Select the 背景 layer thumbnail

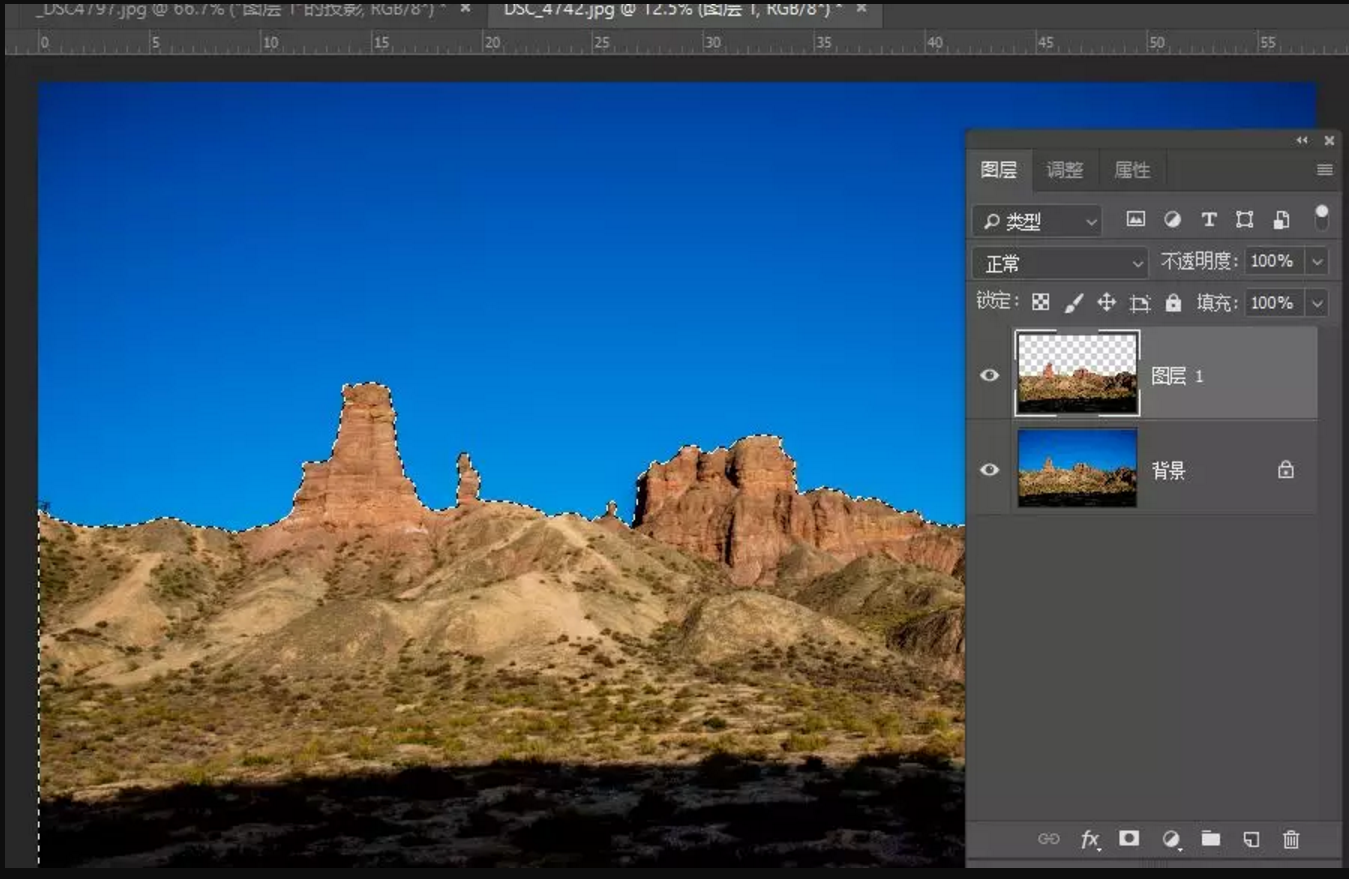[x=1077, y=468]
